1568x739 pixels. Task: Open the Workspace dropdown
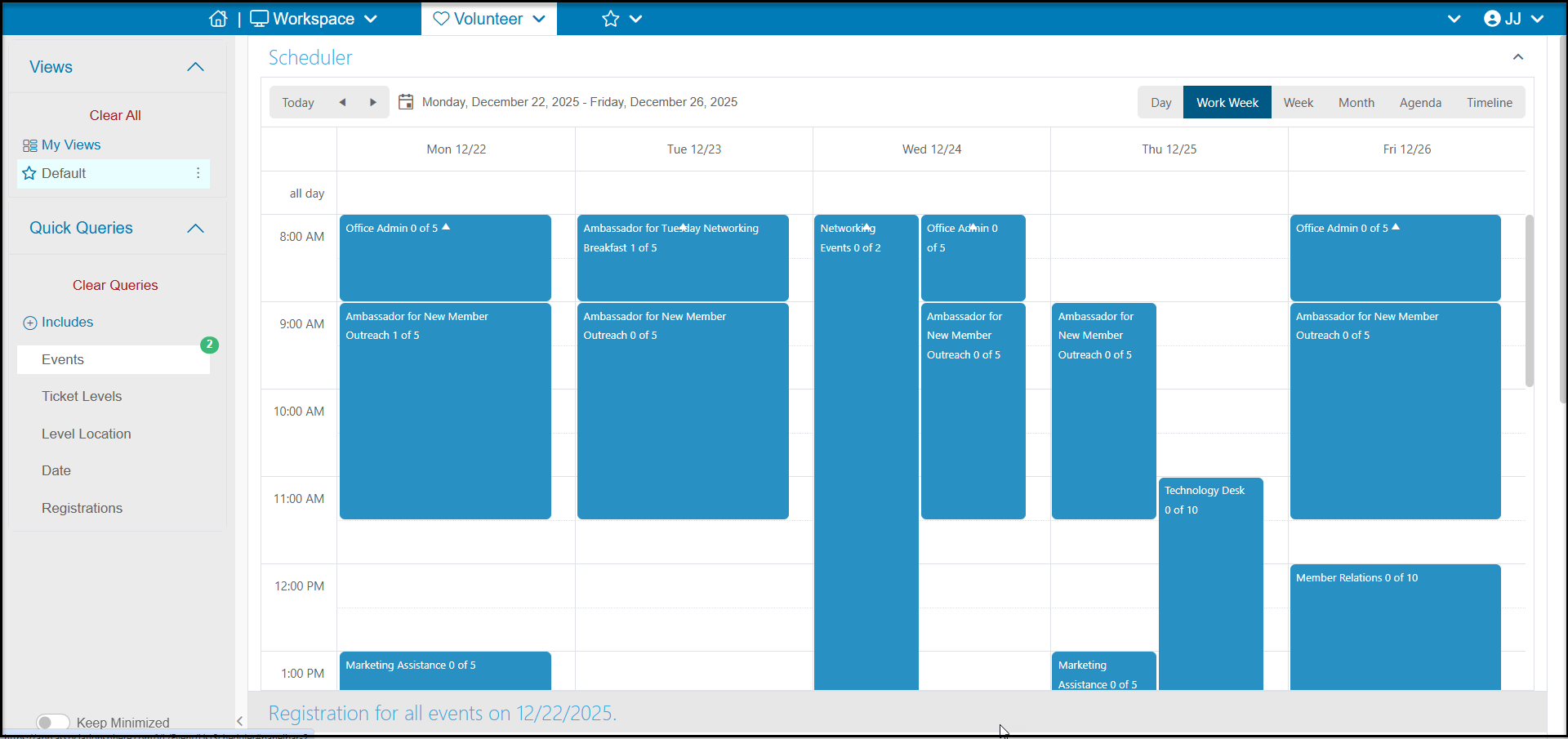314,19
